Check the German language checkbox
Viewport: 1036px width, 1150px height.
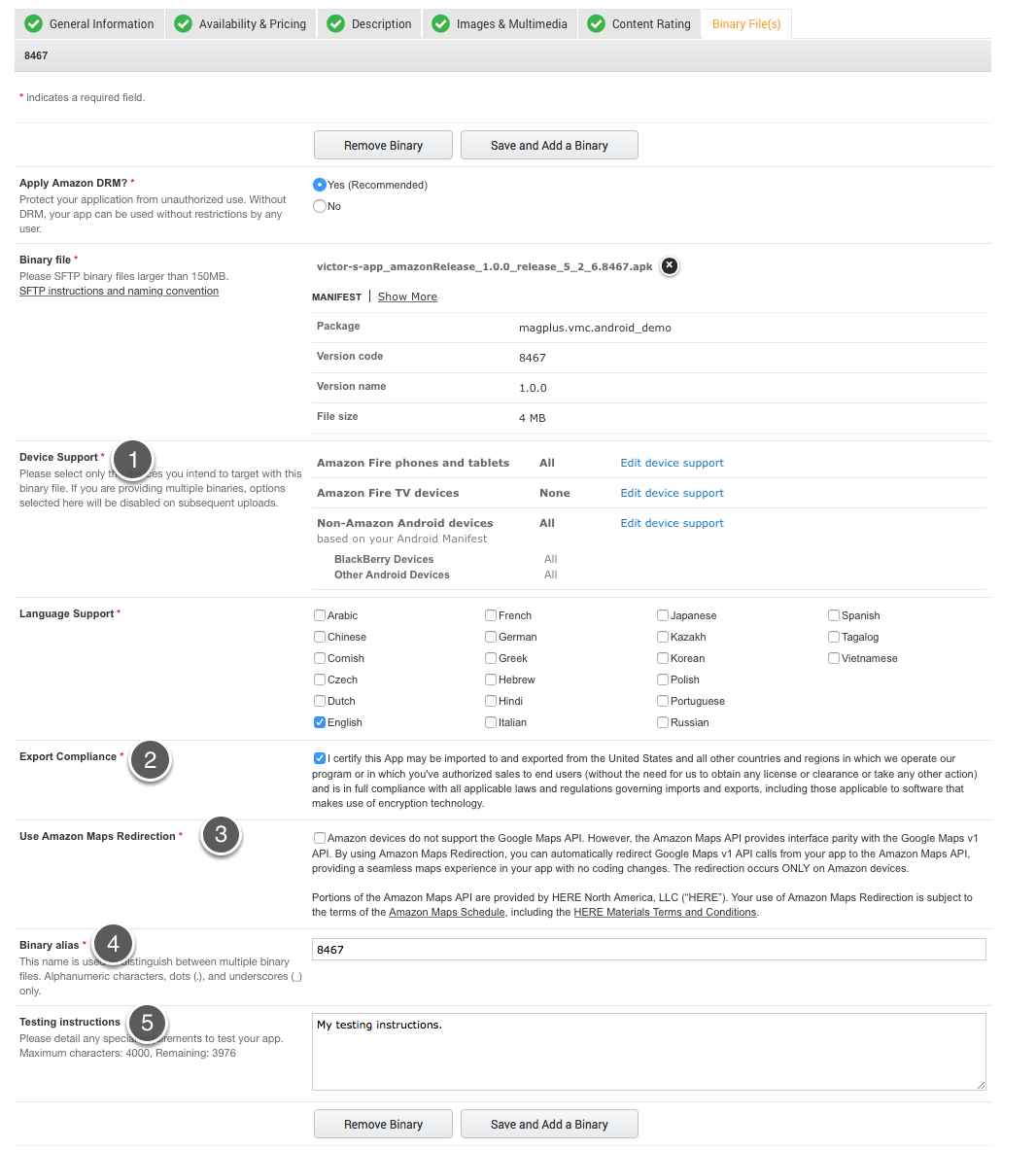click(x=491, y=637)
